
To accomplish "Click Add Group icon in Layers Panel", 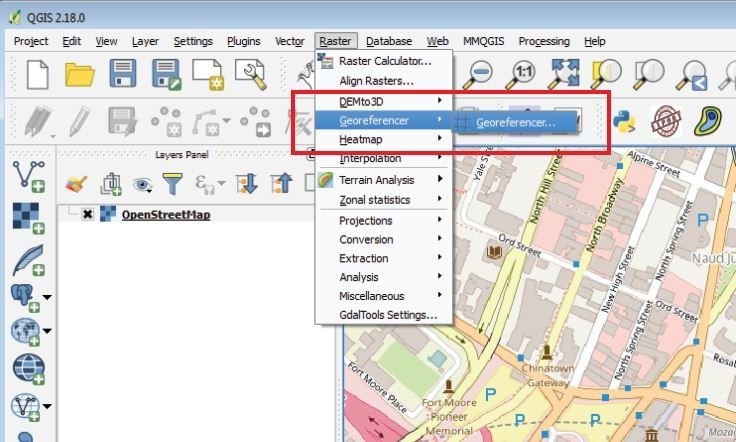I will pyautogui.click(x=111, y=184).
